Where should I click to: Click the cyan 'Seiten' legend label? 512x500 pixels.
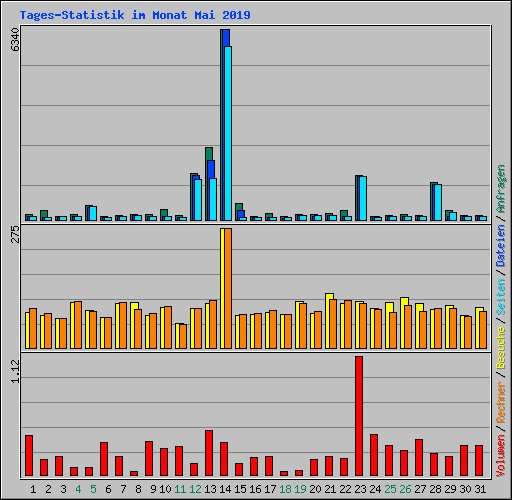click(500, 297)
